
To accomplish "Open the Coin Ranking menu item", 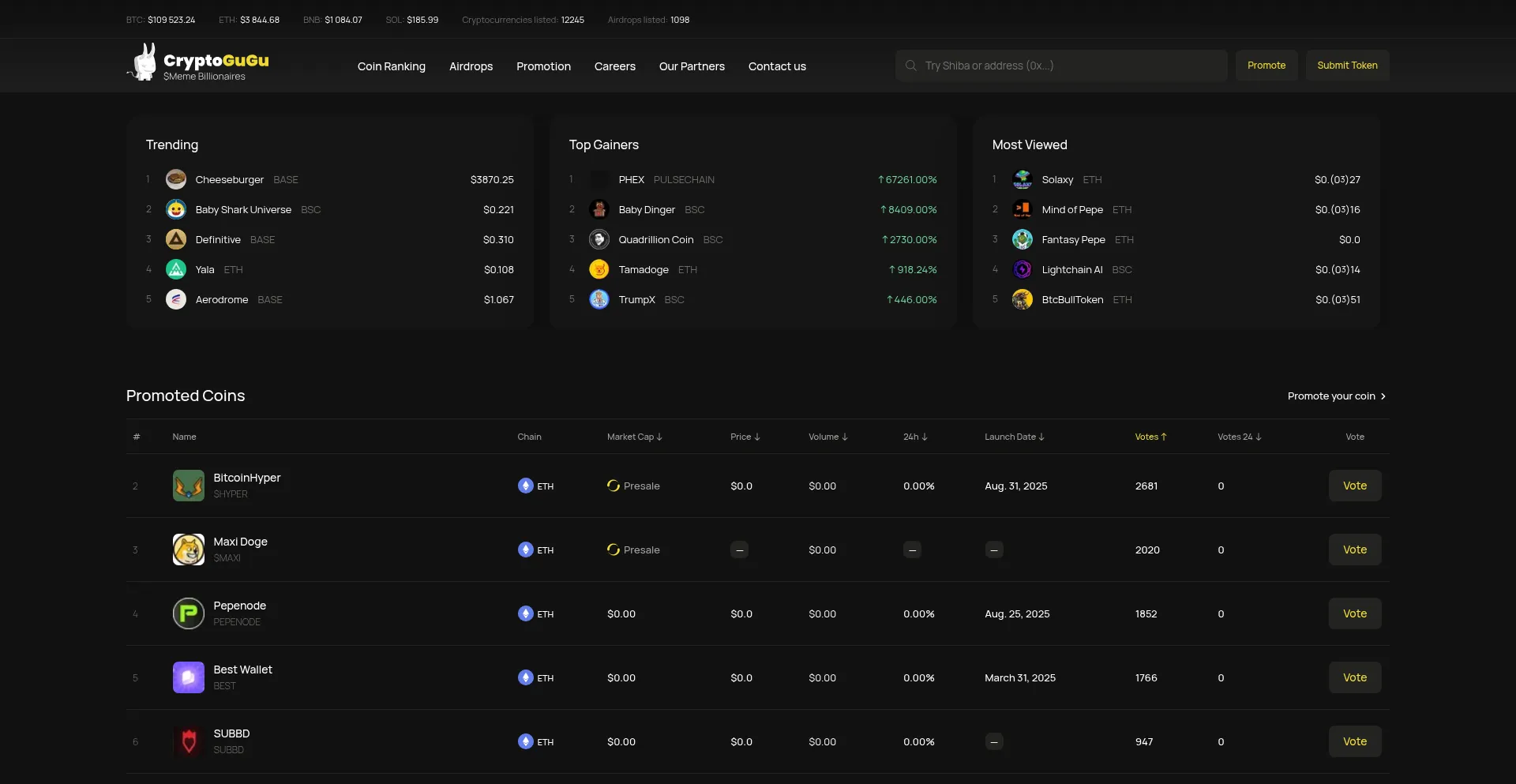I will coord(392,66).
